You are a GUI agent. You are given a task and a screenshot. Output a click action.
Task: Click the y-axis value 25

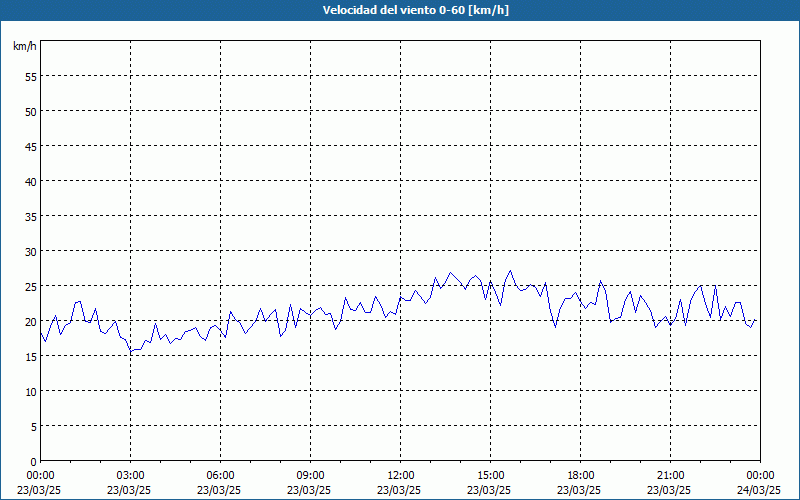[x=31, y=286]
